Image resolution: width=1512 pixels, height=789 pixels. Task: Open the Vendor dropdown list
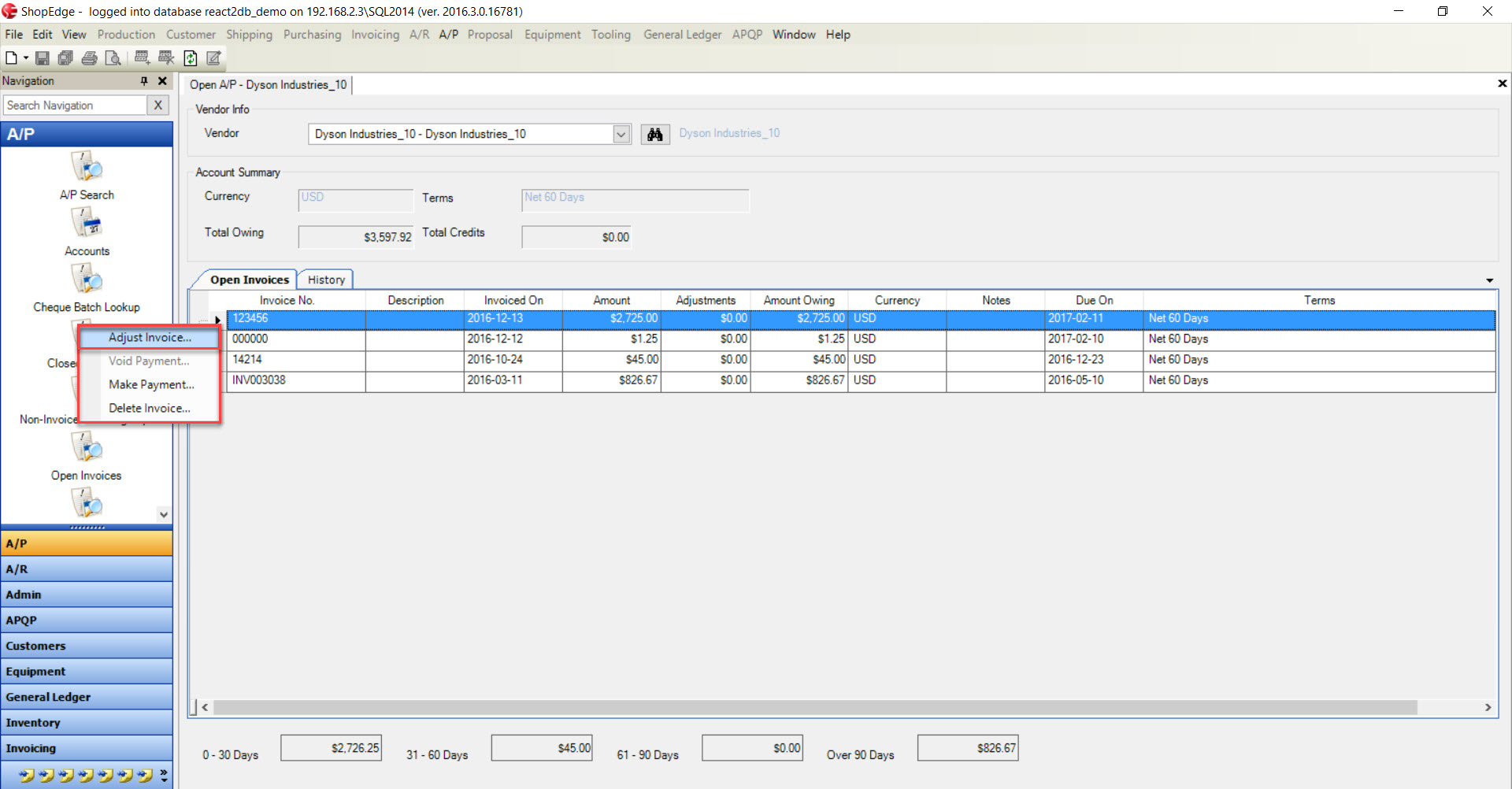(x=621, y=134)
